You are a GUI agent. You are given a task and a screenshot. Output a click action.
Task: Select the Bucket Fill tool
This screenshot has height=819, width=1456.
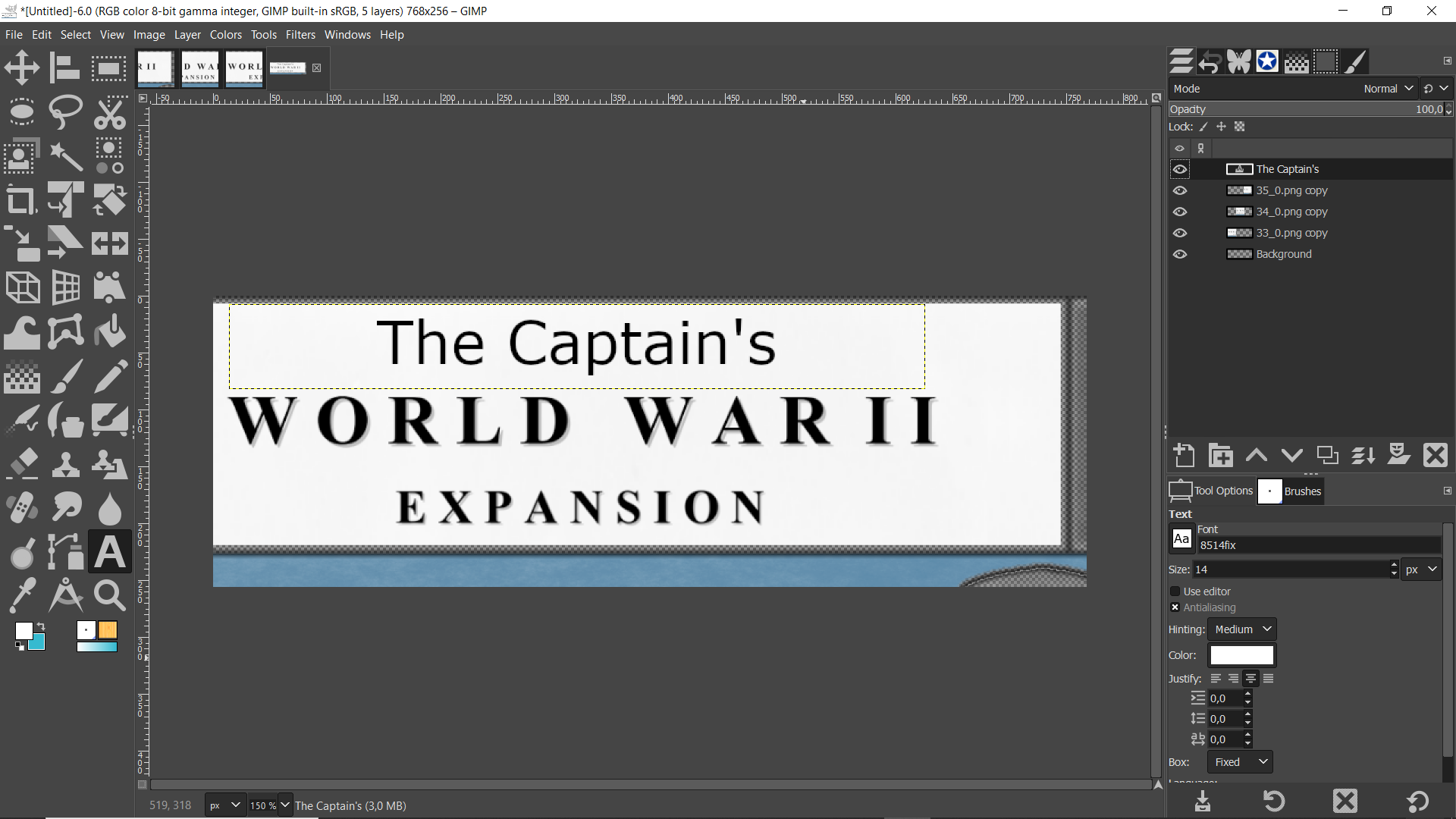click(109, 332)
